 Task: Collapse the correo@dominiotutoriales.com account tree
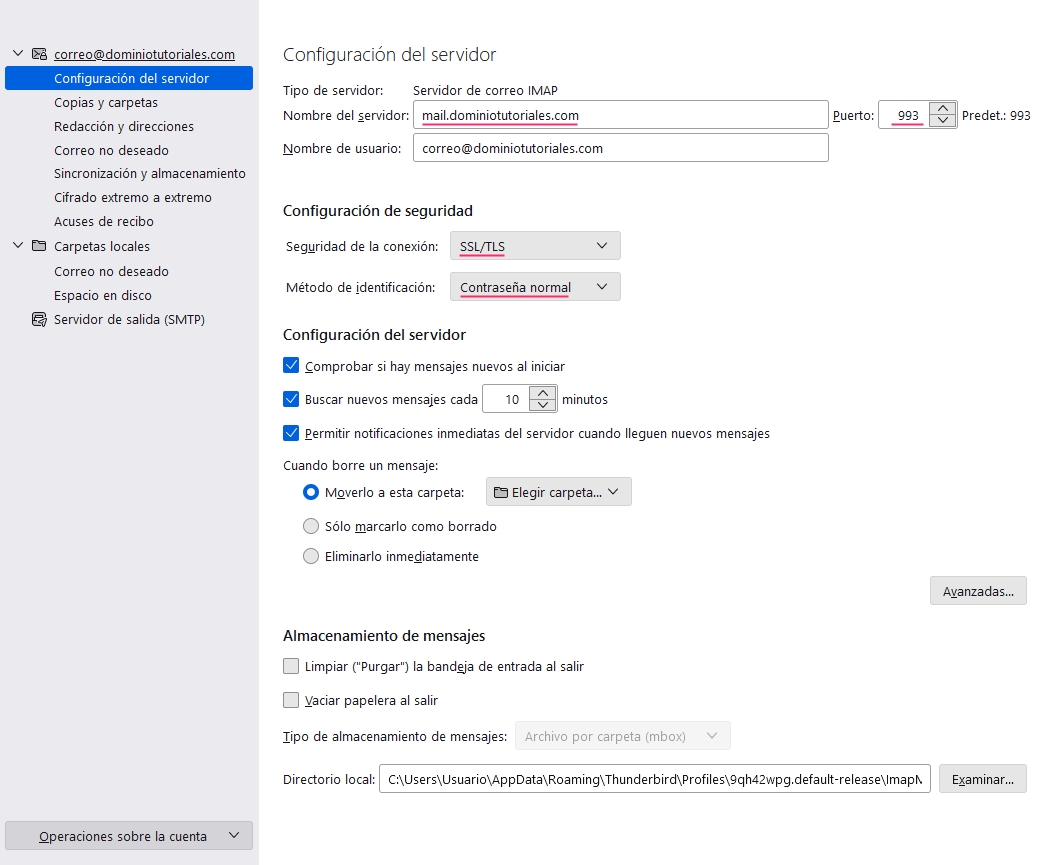click(17, 54)
